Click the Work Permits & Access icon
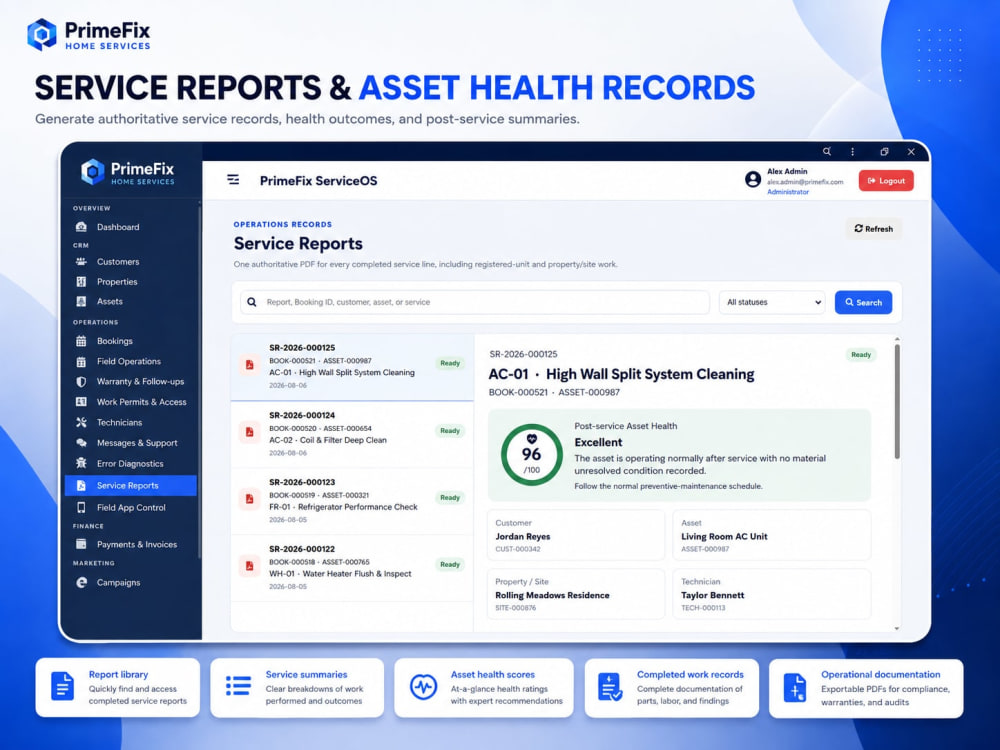Image resolution: width=1000 pixels, height=750 pixels. point(81,402)
